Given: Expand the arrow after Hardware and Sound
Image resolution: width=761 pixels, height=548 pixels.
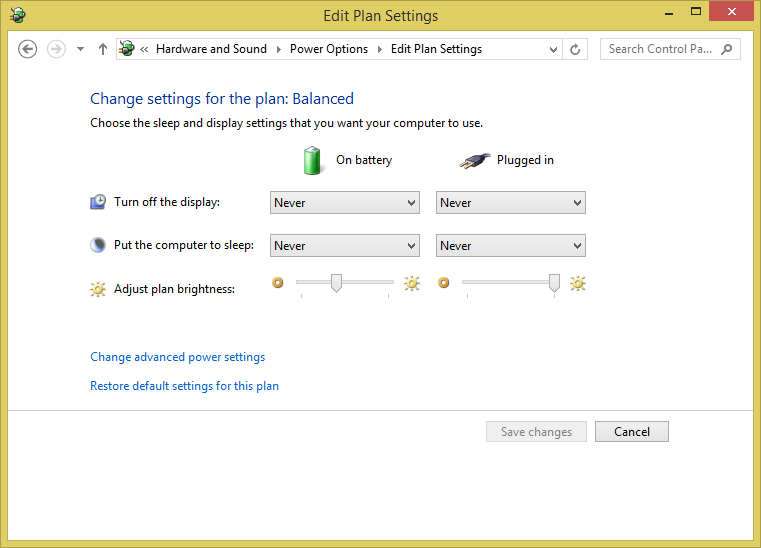Looking at the screenshot, I should 279,49.
